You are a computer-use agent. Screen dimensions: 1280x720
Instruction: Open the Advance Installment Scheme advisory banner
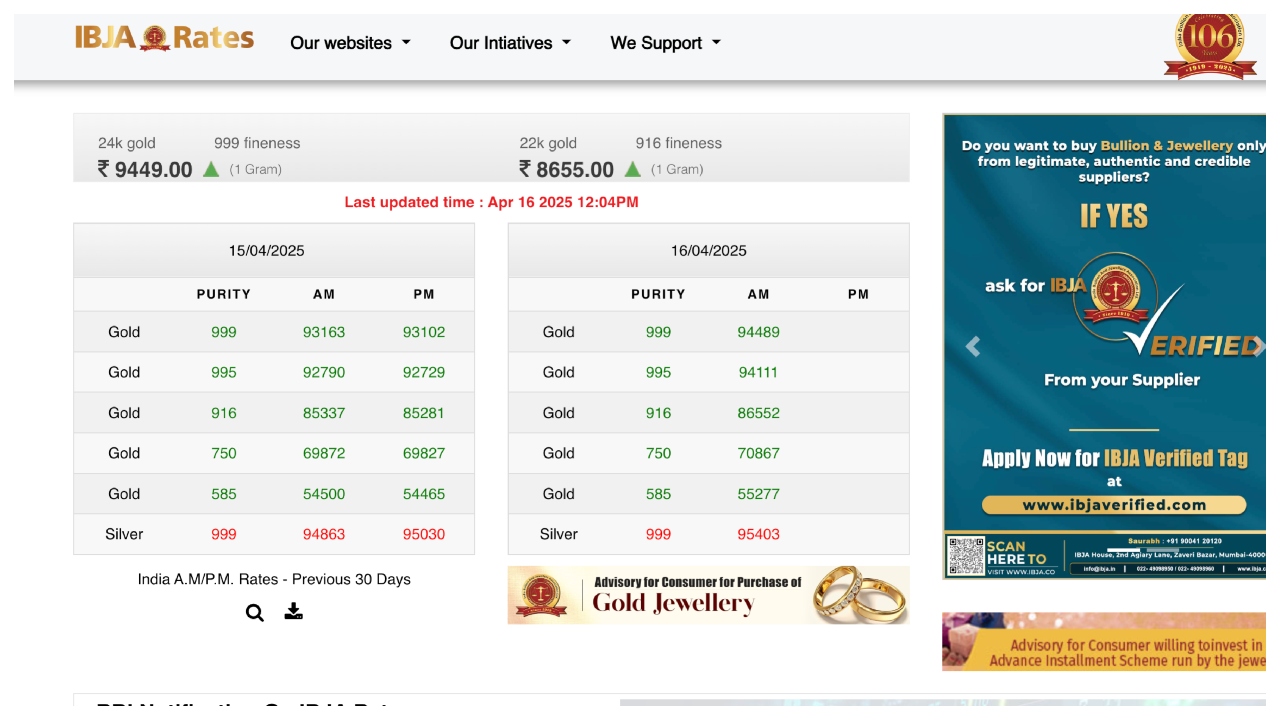(1104, 642)
